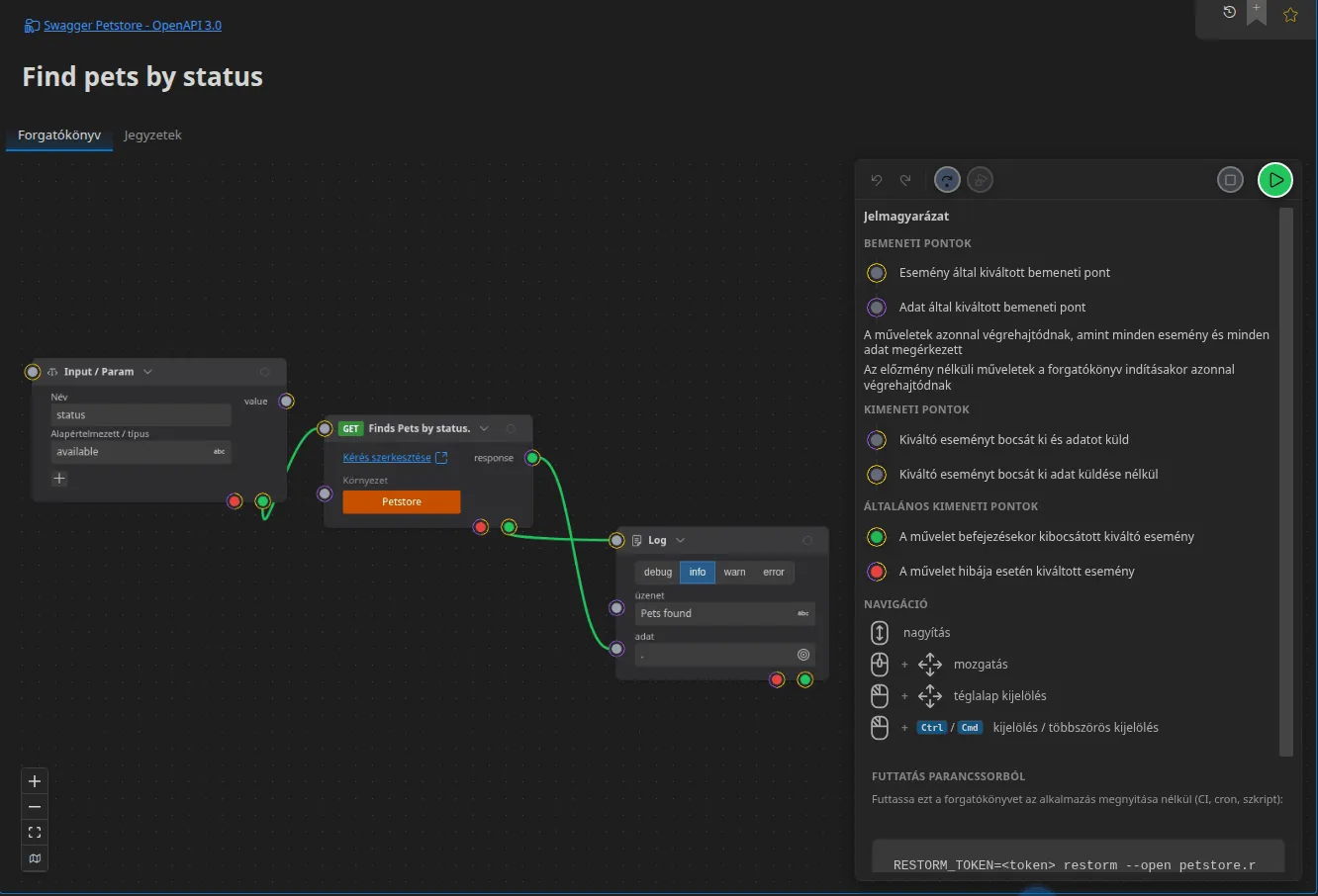Click the adat data input port
The height and width of the screenshot is (896, 1318).
click(616, 649)
